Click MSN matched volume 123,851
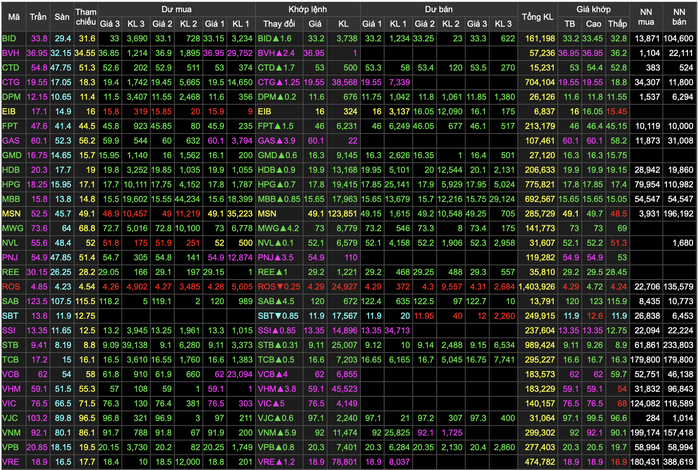The width and height of the screenshot is (698, 470). [x=342, y=214]
